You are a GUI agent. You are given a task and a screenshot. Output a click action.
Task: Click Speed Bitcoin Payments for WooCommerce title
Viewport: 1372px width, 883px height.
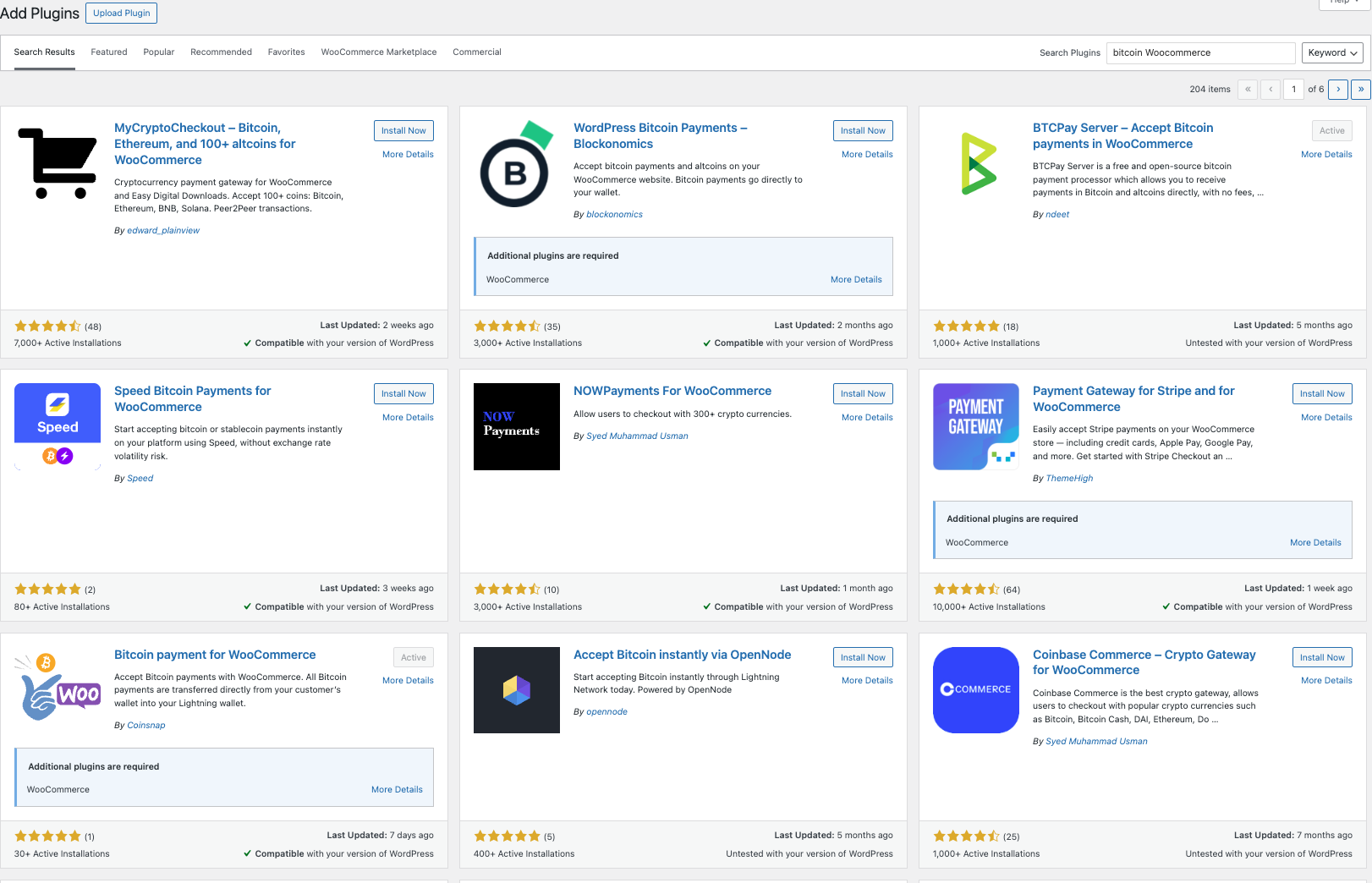click(x=193, y=399)
